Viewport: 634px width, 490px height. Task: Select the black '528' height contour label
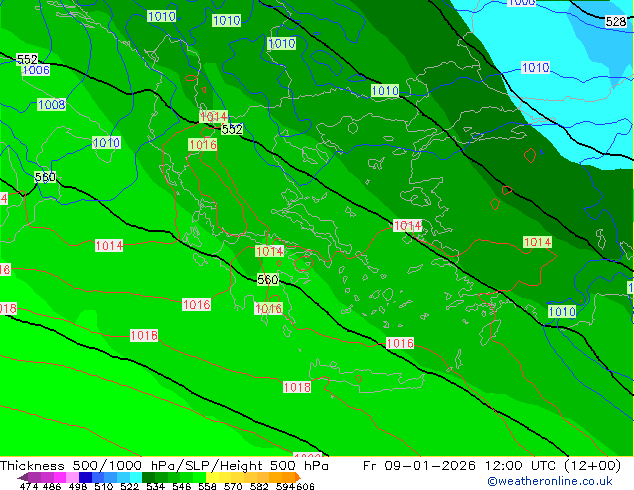click(615, 21)
